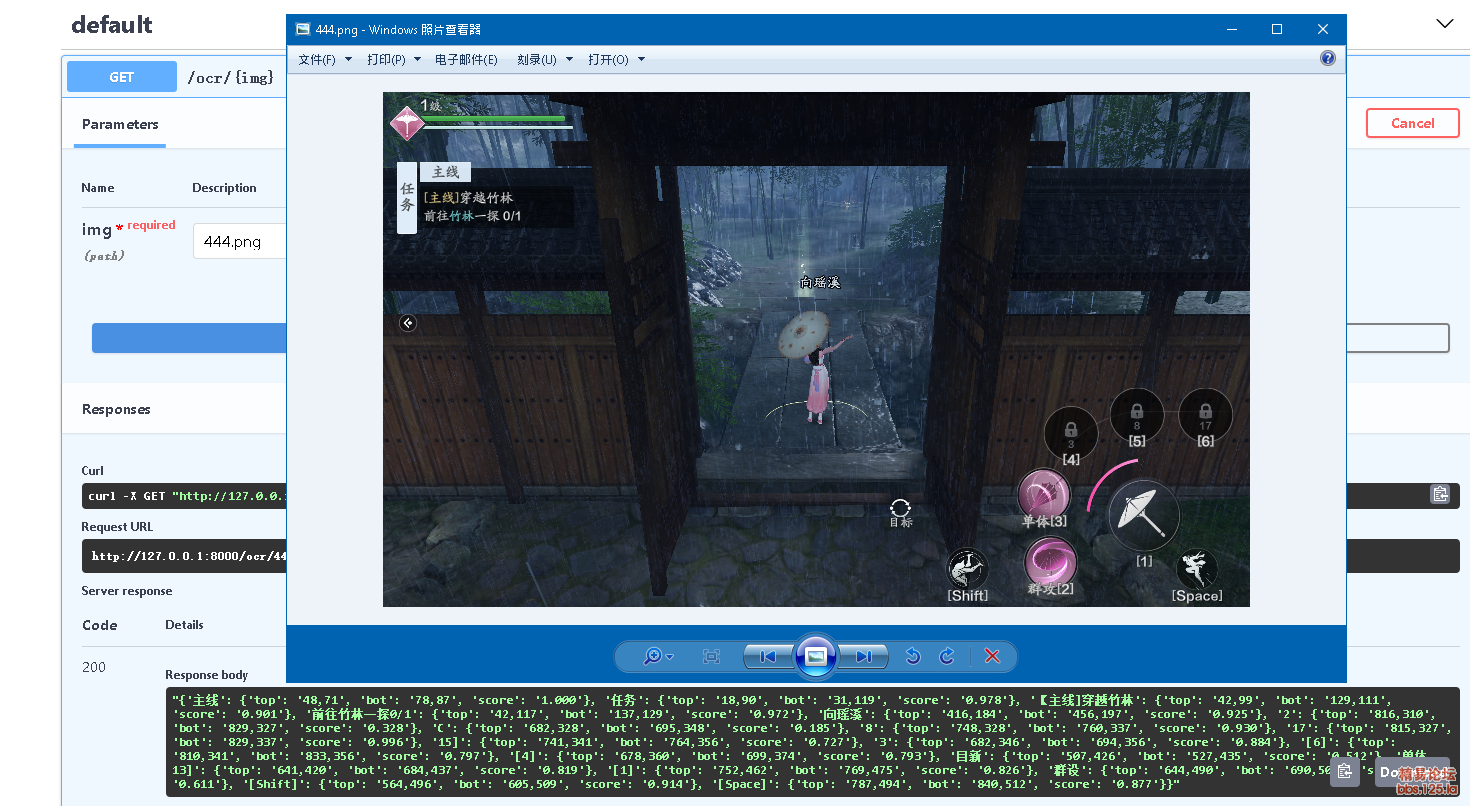The height and width of the screenshot is (806, 1470).
Task: Click the [主线]穿越竹林 quest text
Action: coord(468,198)
